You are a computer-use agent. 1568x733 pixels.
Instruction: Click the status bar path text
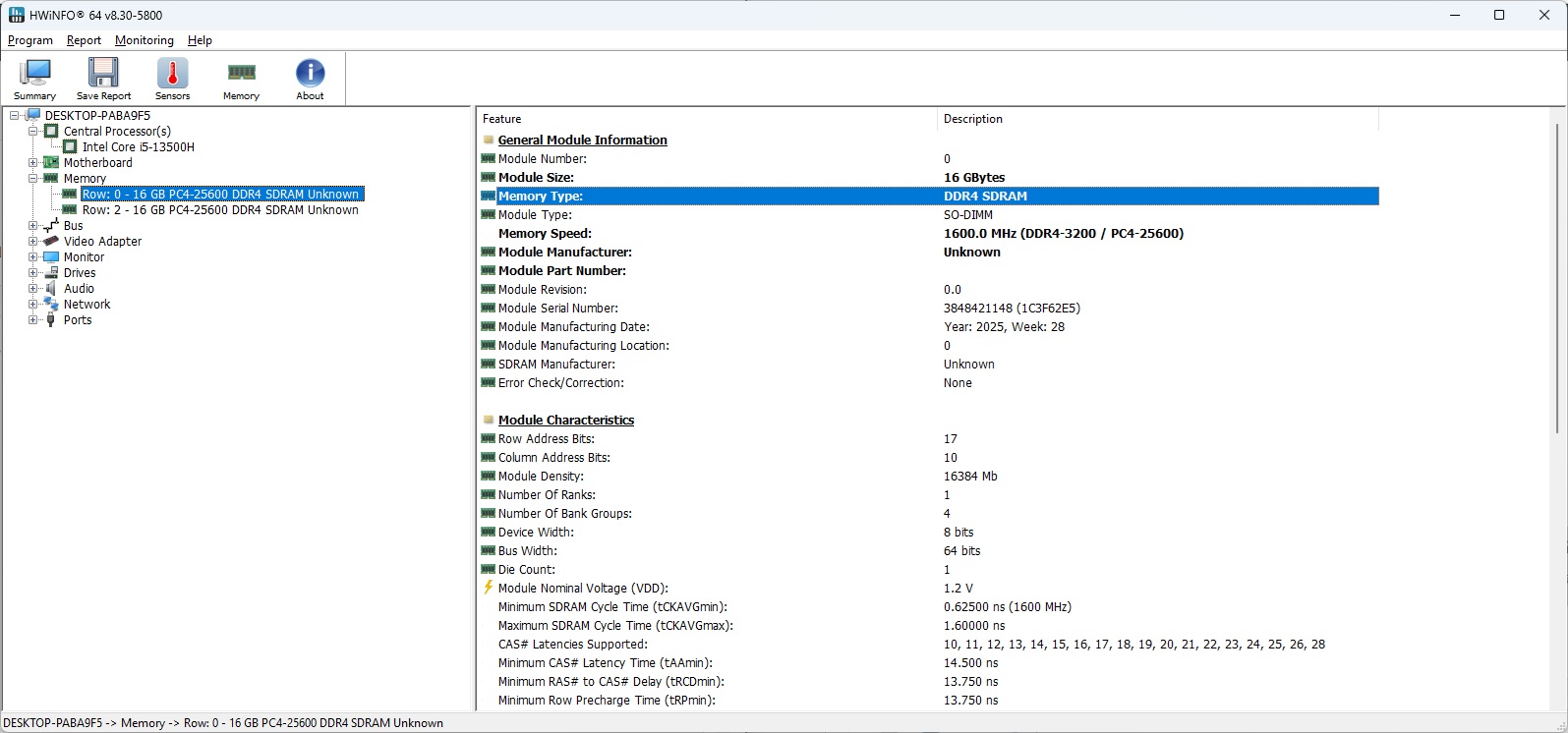tap(223, 723)
